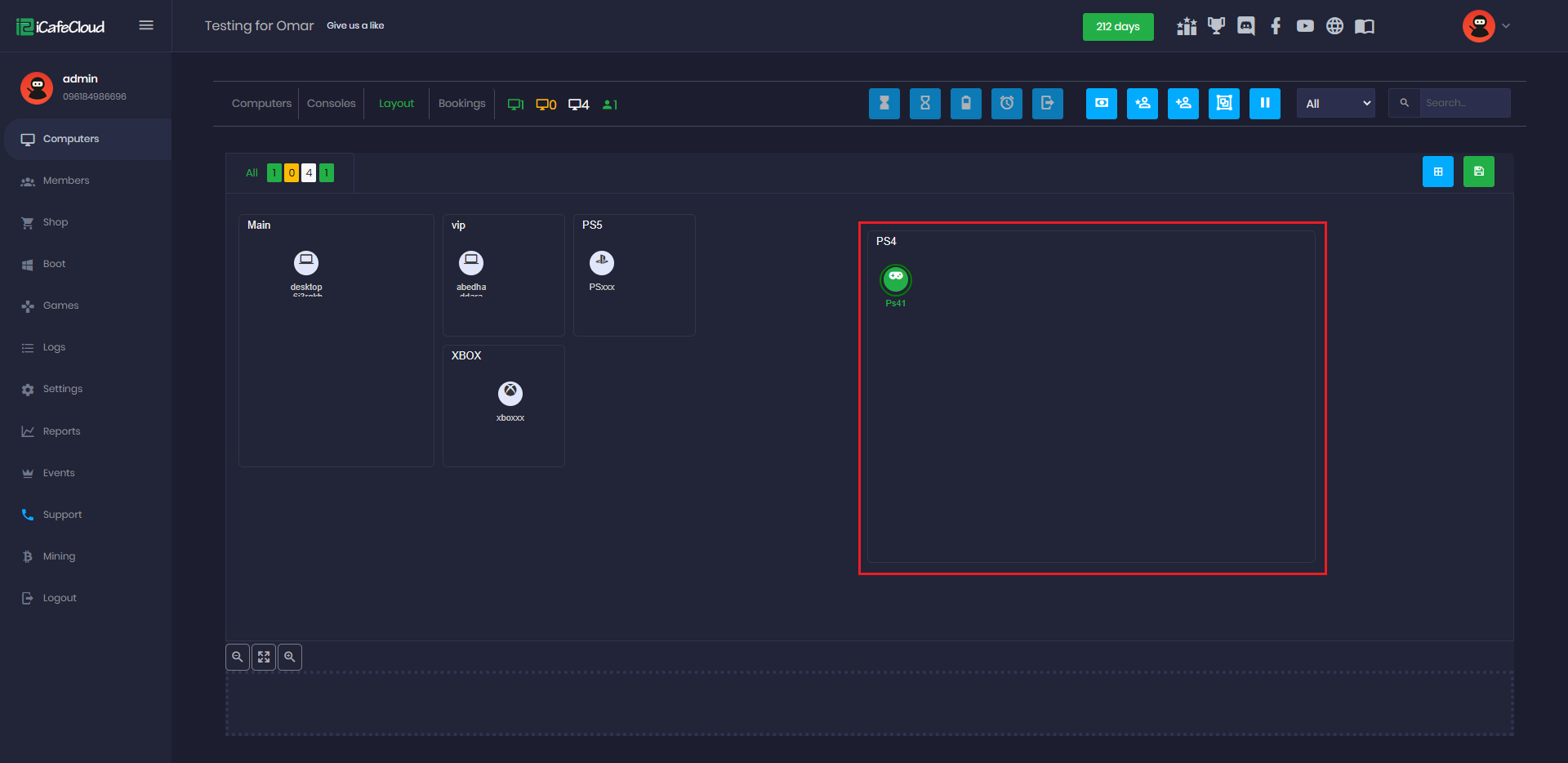This screenshot has height=763, width=1568.
Task: Click the xboxxx console in XBOX room
Action: [510, 394]
